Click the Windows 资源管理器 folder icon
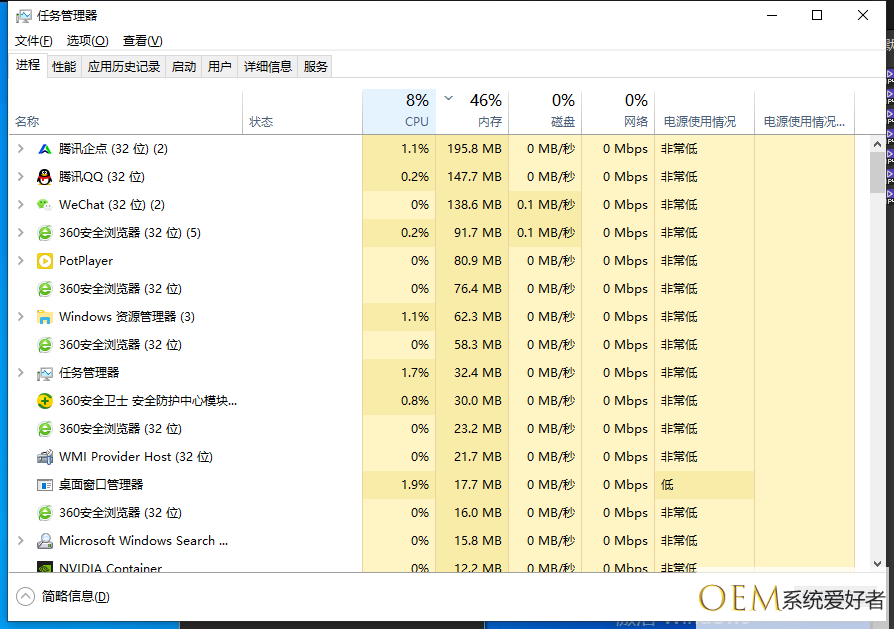894x629 pixels. pos(44,317)
